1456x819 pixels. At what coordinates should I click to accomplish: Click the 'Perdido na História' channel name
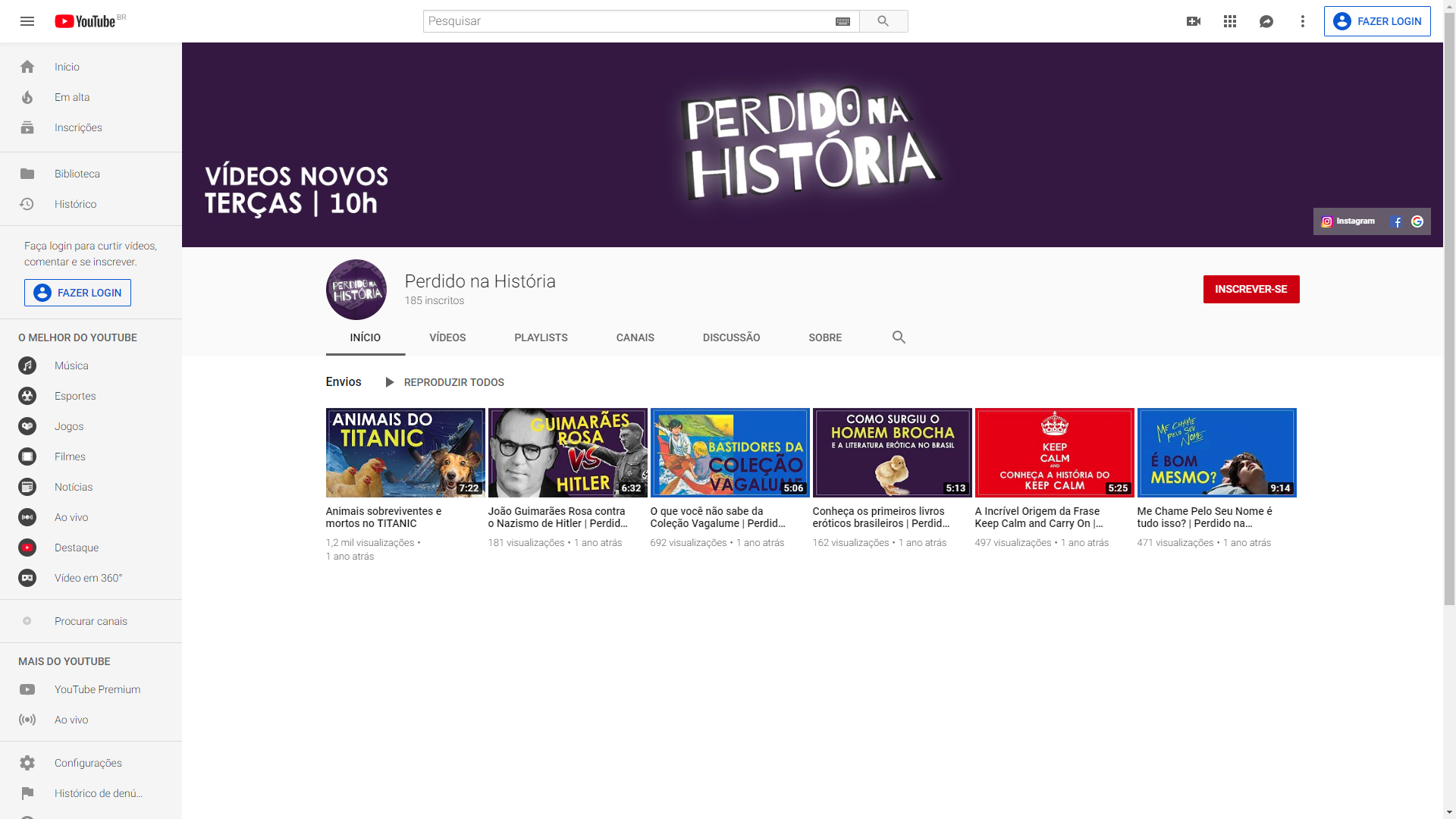480,281
